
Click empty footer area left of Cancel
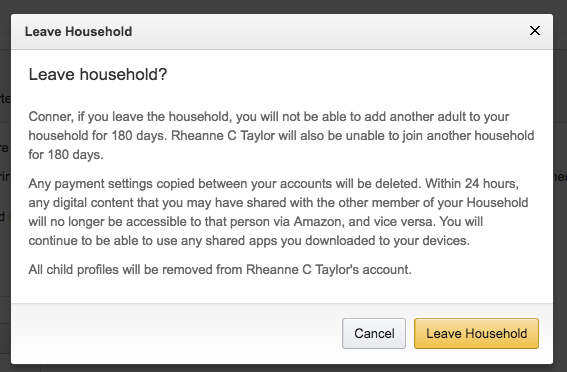pos(174,333)
